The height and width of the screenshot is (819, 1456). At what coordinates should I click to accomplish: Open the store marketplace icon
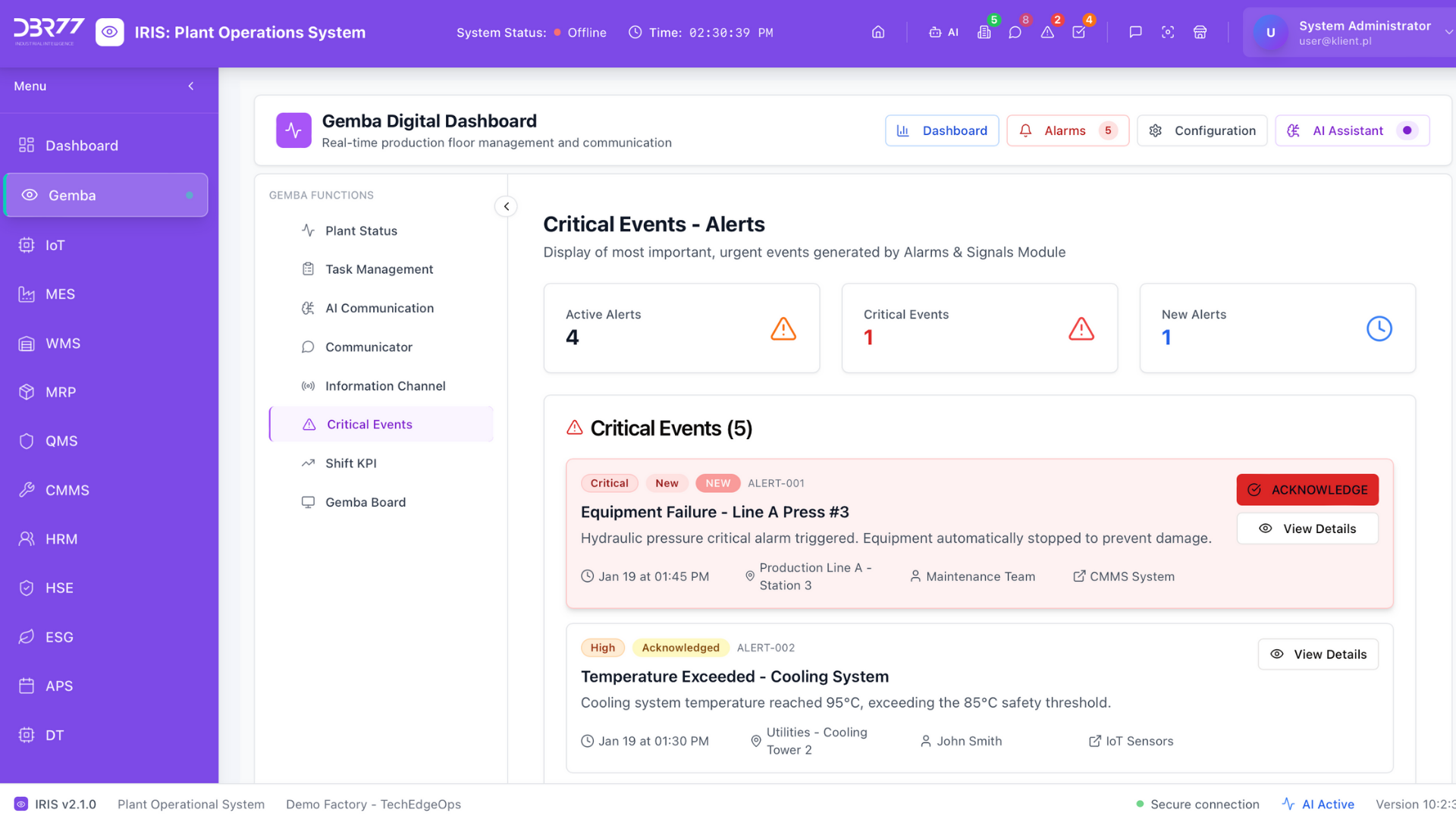(x=1200, y=33)
